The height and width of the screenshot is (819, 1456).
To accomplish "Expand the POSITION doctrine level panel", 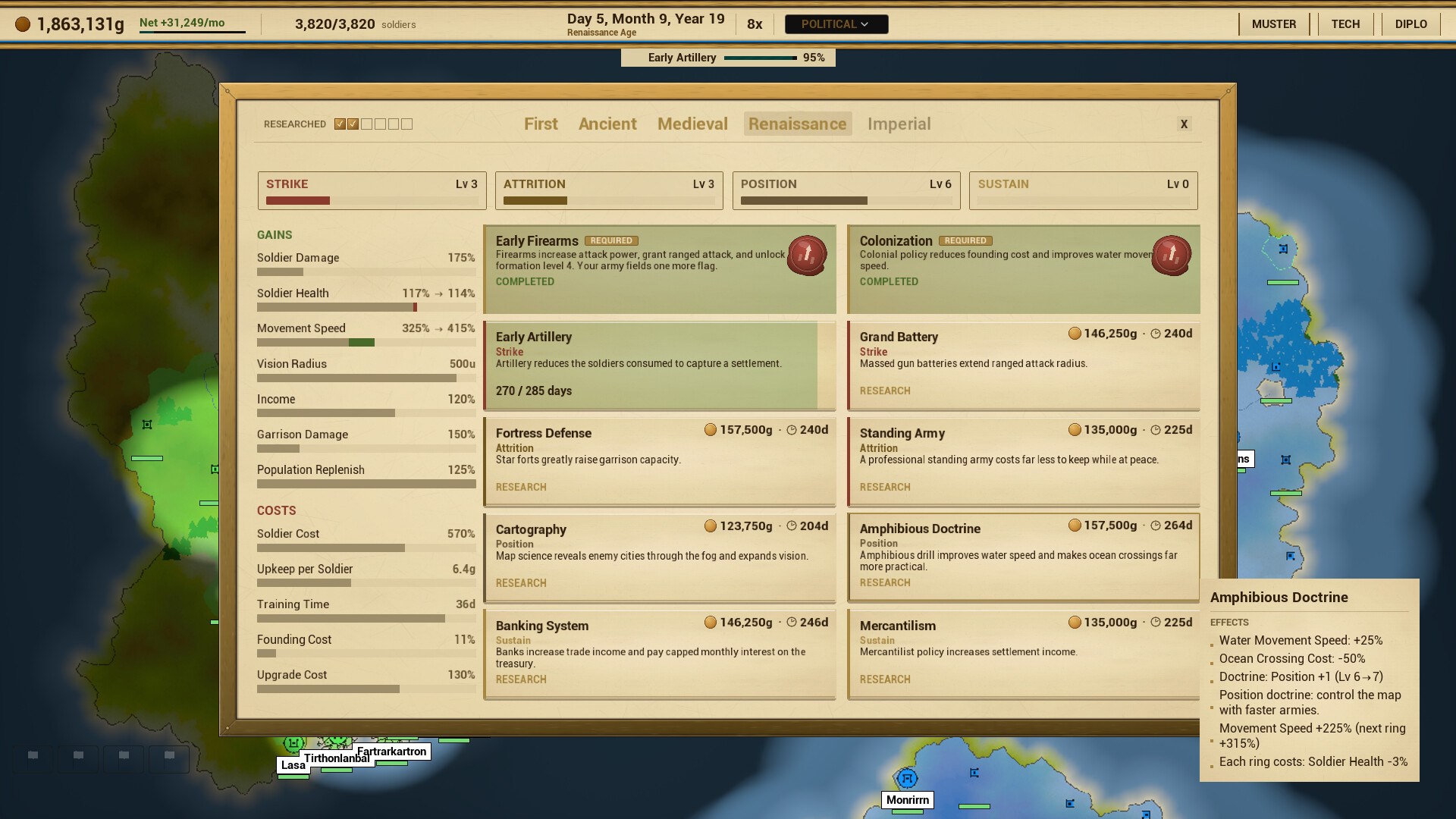I will point(846,190).
